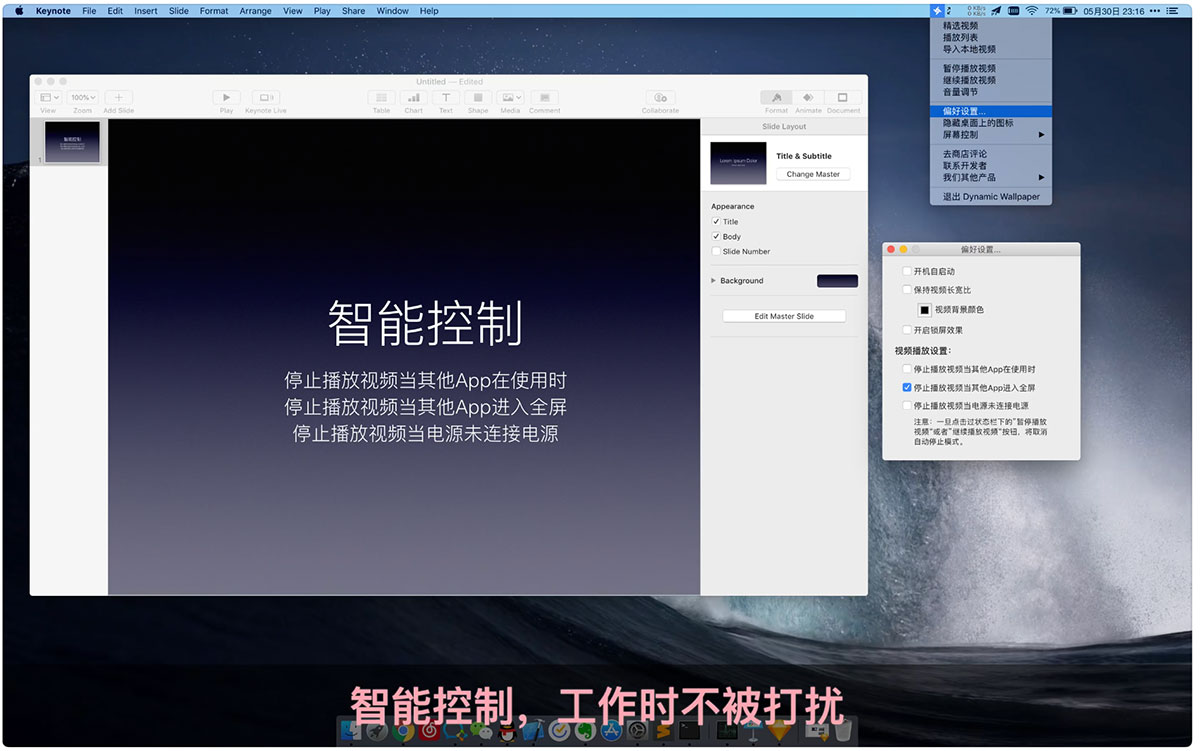The width and height of the screenshot is (1200, 751).
Task: Select 偏好设置... from the status menu
Action: [x=964, y=111]
